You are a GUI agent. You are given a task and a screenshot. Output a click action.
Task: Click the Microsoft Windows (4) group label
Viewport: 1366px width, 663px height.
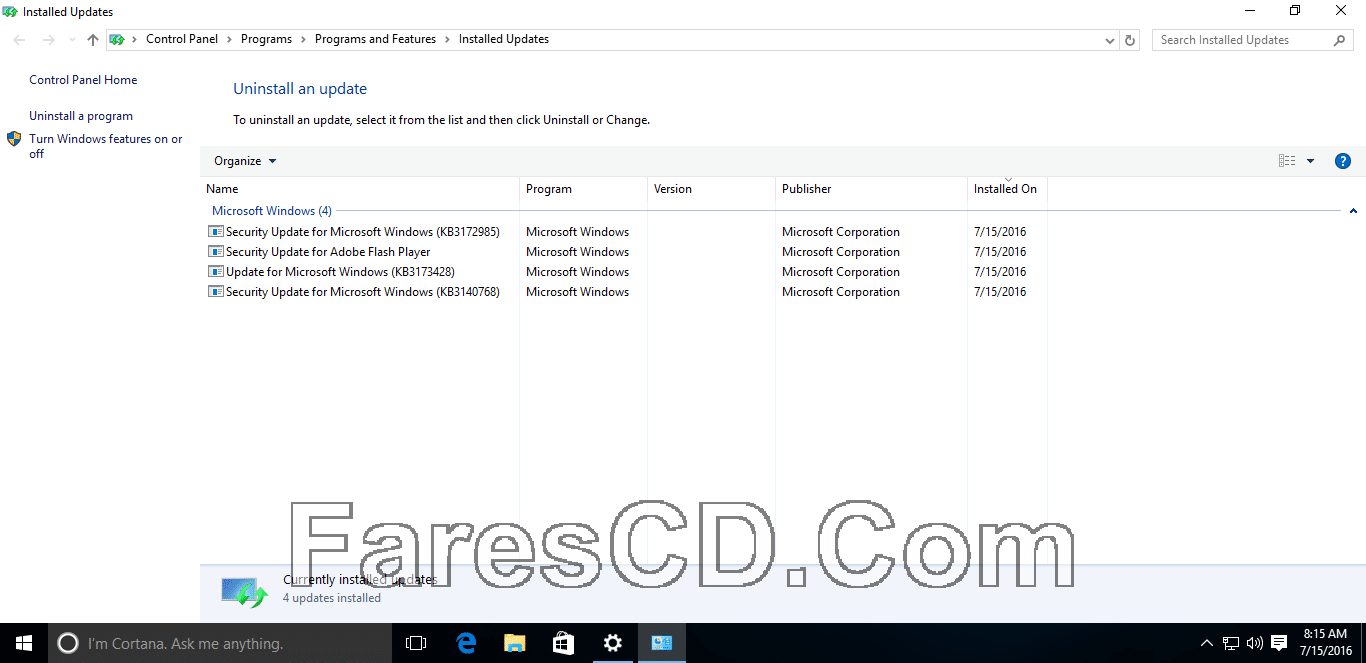(x=272, y=211)
